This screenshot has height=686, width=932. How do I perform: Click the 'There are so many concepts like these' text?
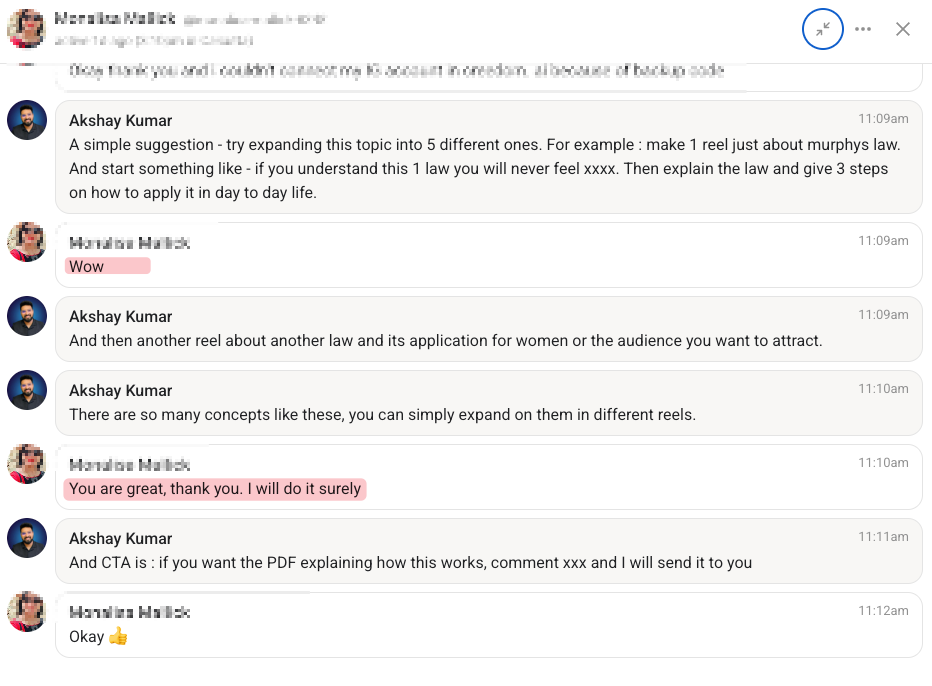pyautogui.click(x=382, y=414)
